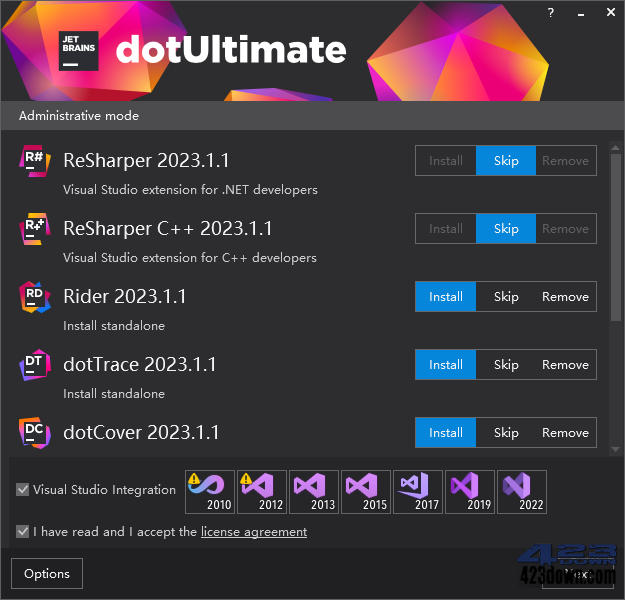Select Visual Studio 2010 integration icon
The width and height of the screenshot is (625, 600).
(210, 491)
